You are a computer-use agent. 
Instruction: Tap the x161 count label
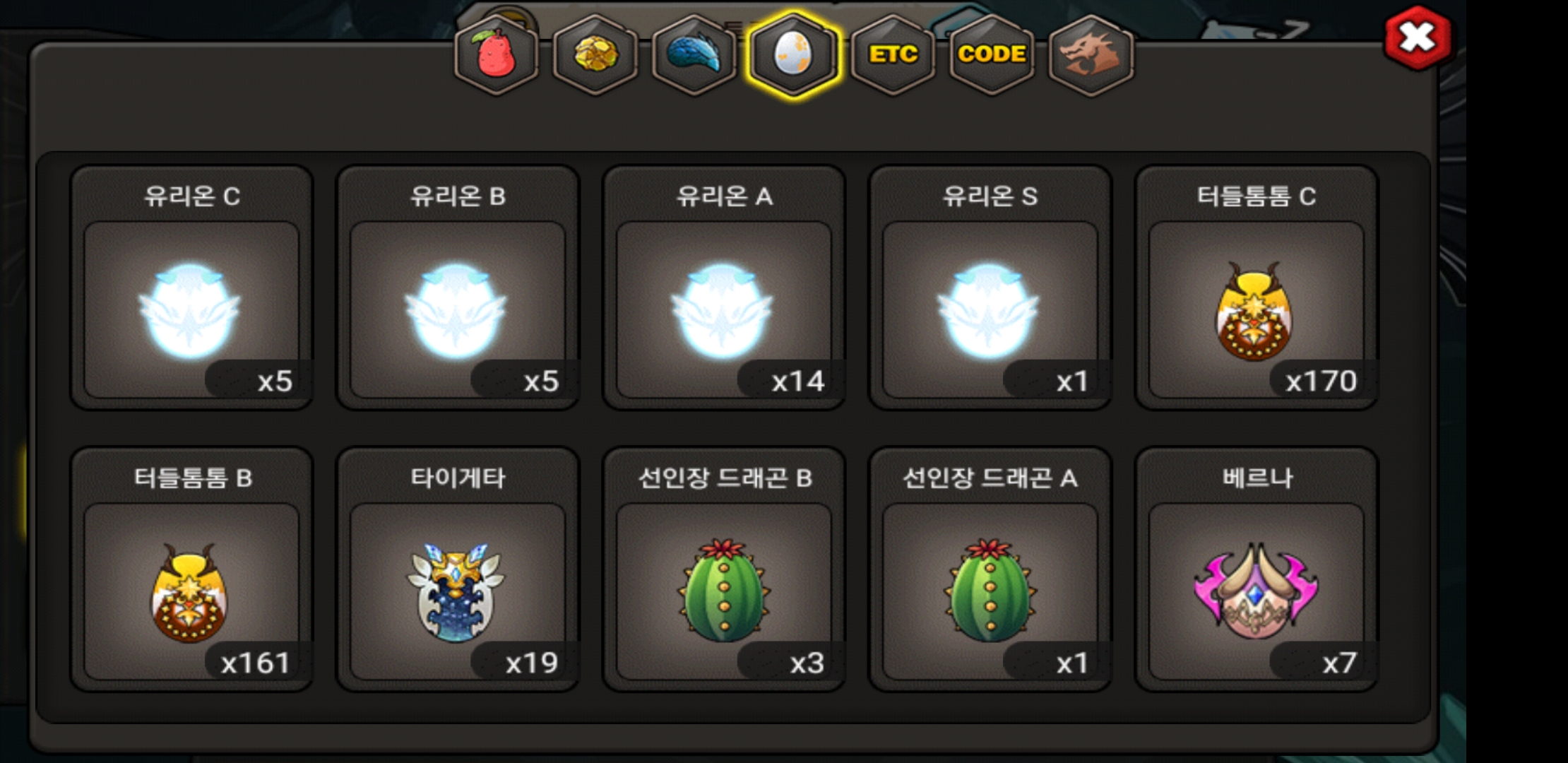(256, 663)
